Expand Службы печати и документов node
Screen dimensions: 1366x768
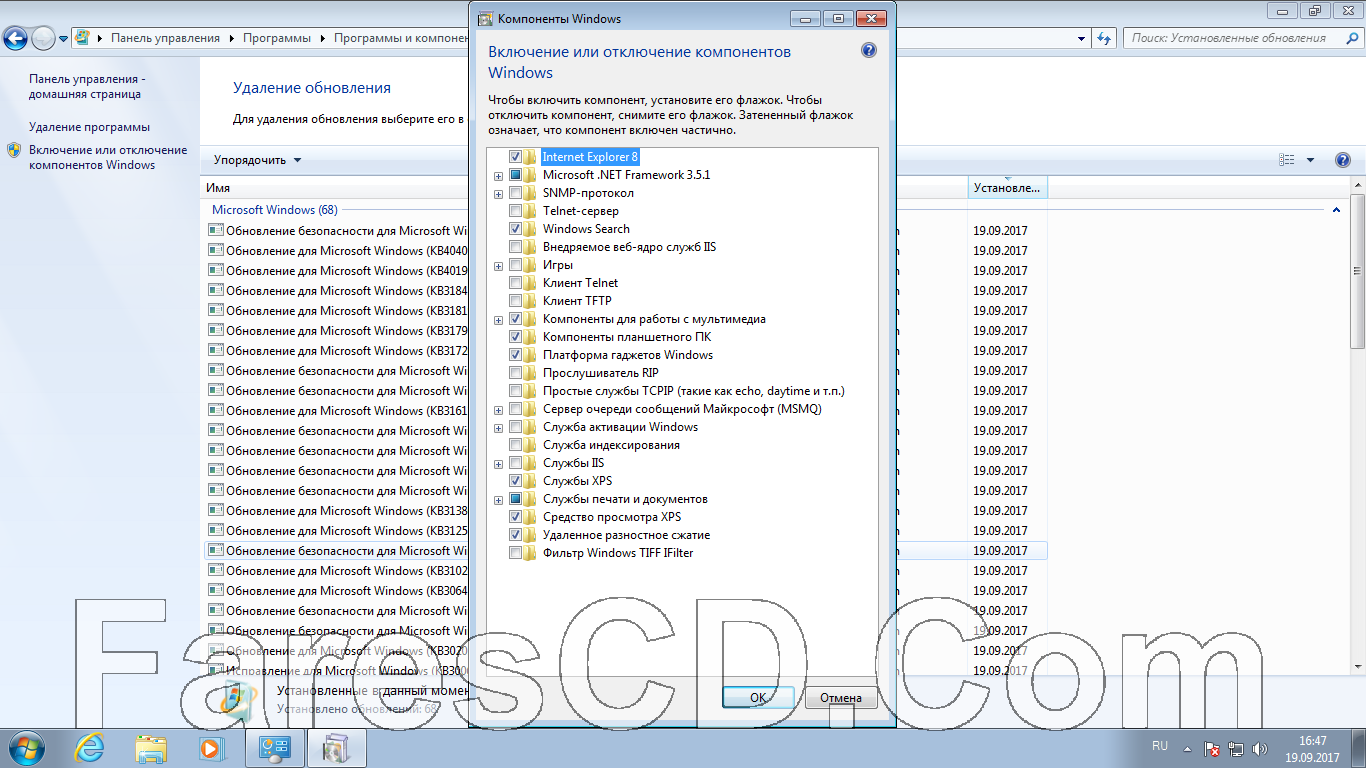(498, 500)
